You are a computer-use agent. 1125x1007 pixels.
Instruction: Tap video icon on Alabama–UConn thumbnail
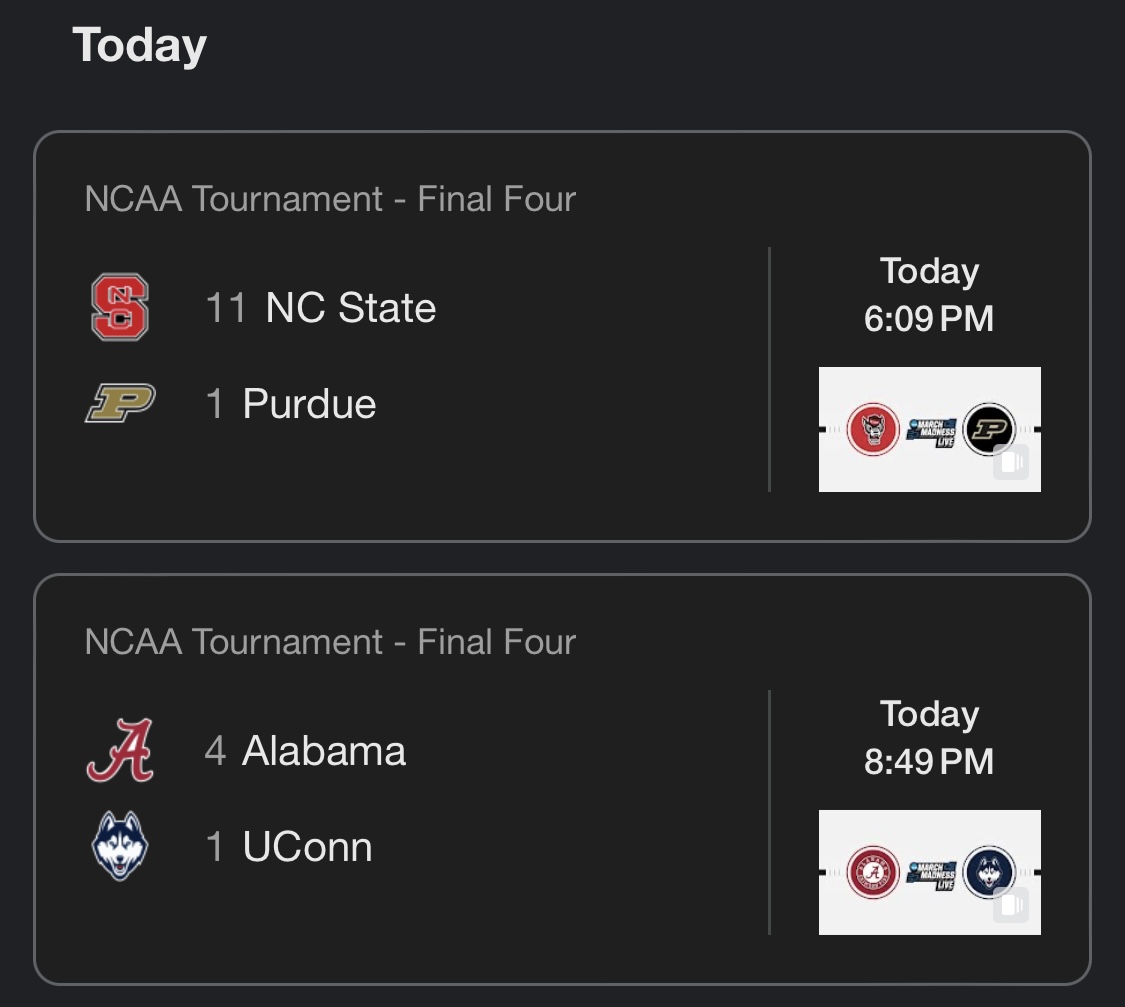(1011, 906)
